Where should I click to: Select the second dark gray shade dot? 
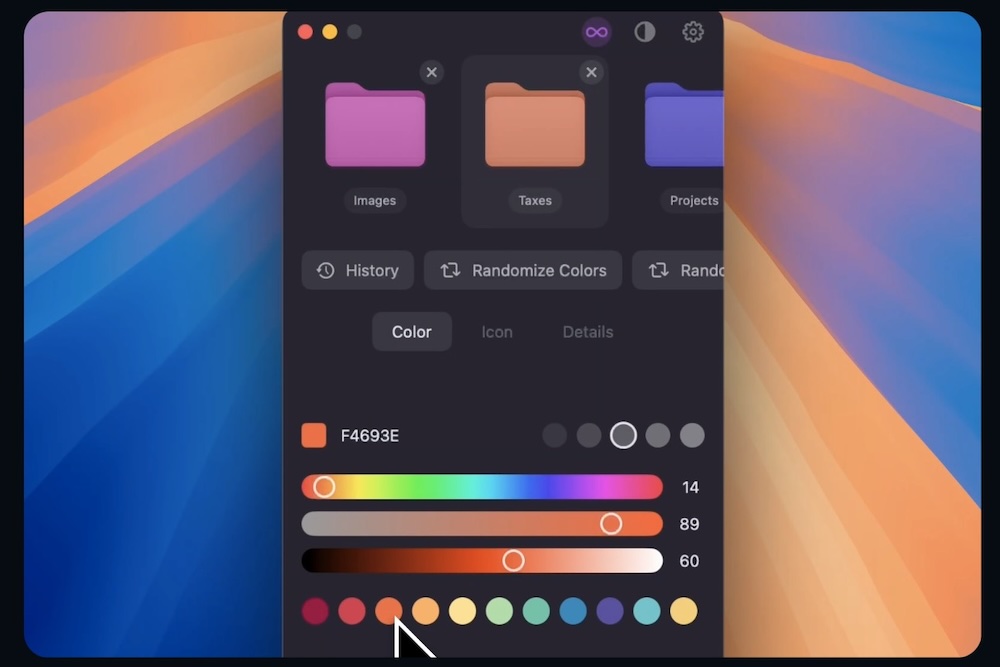(x=589, y=436)
